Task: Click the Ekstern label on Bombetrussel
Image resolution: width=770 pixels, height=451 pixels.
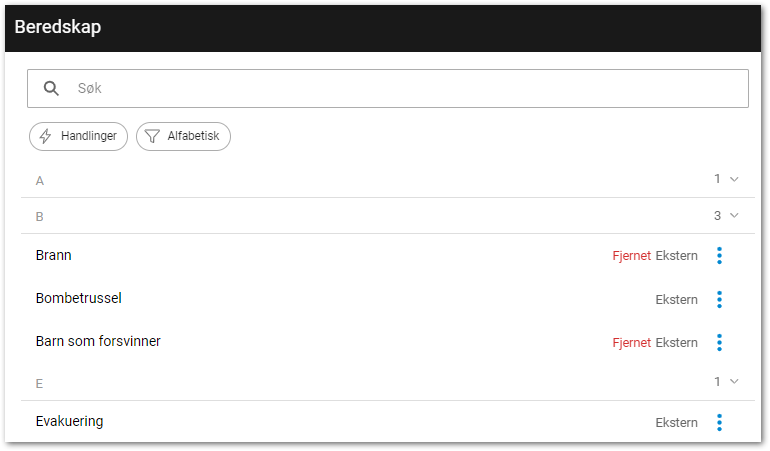Action: click(676, 299)
